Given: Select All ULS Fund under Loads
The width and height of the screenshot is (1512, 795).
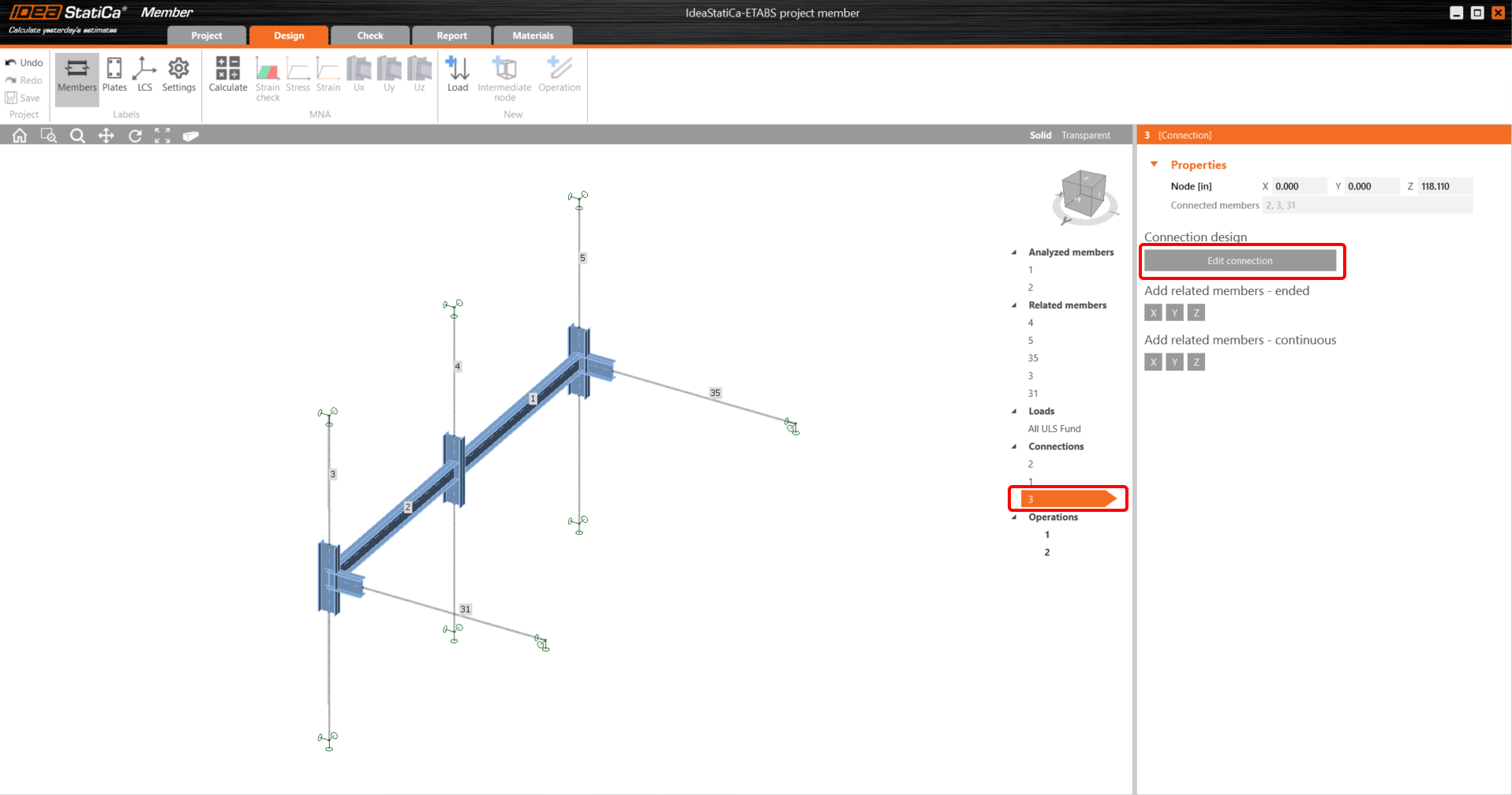Looking at the screenshot, I should click(x=1054, y=429).
